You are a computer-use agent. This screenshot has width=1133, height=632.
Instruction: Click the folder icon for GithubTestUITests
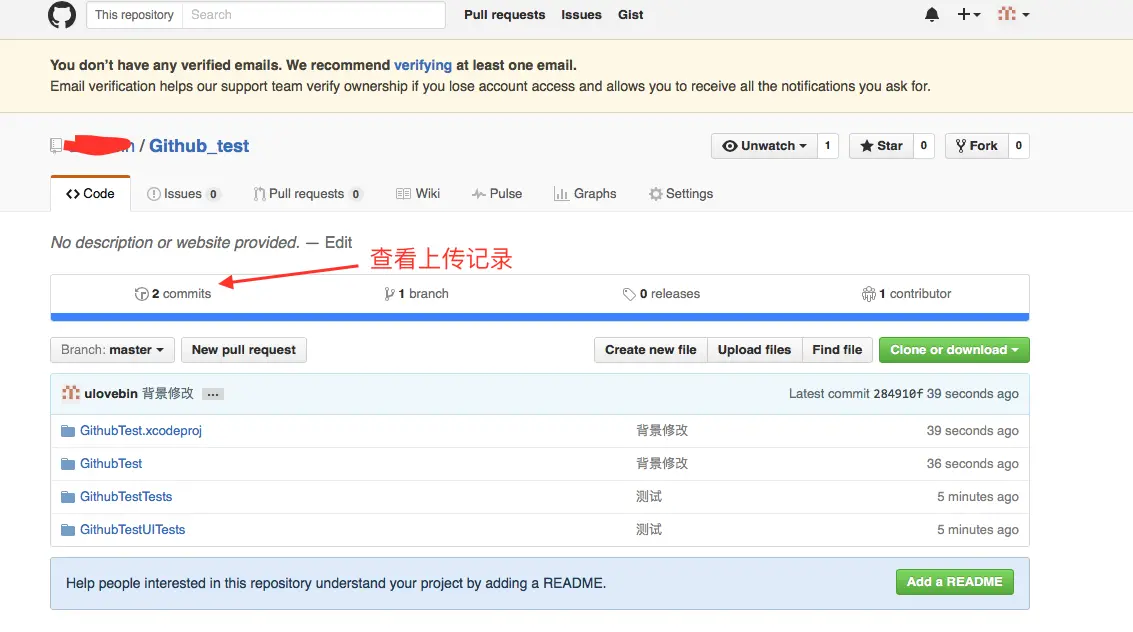[x=68, y=530]
